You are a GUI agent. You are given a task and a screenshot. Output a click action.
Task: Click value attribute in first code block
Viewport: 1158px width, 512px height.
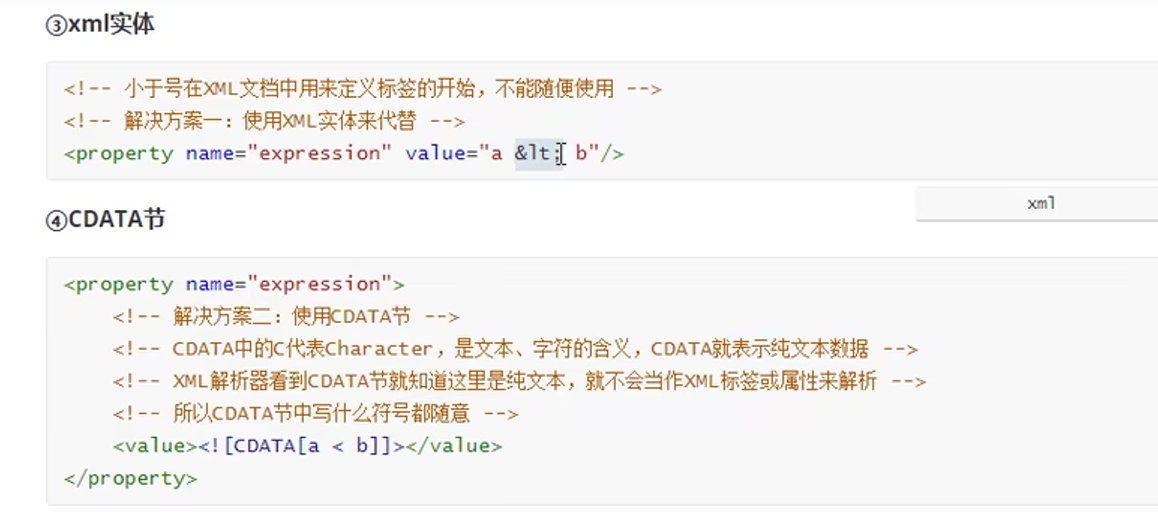428,153
